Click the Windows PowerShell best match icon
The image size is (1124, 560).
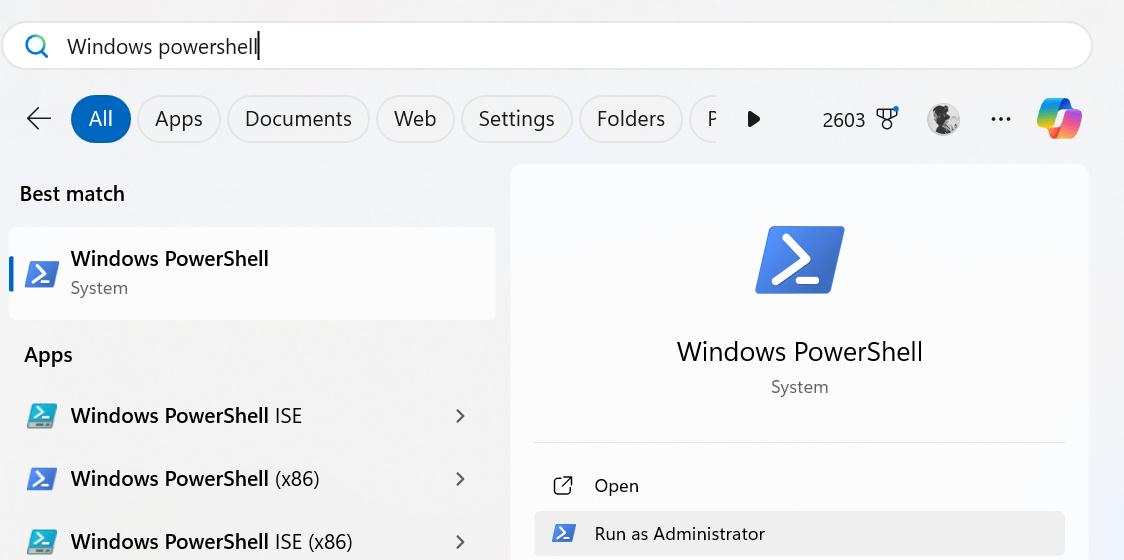coord(42,274)
